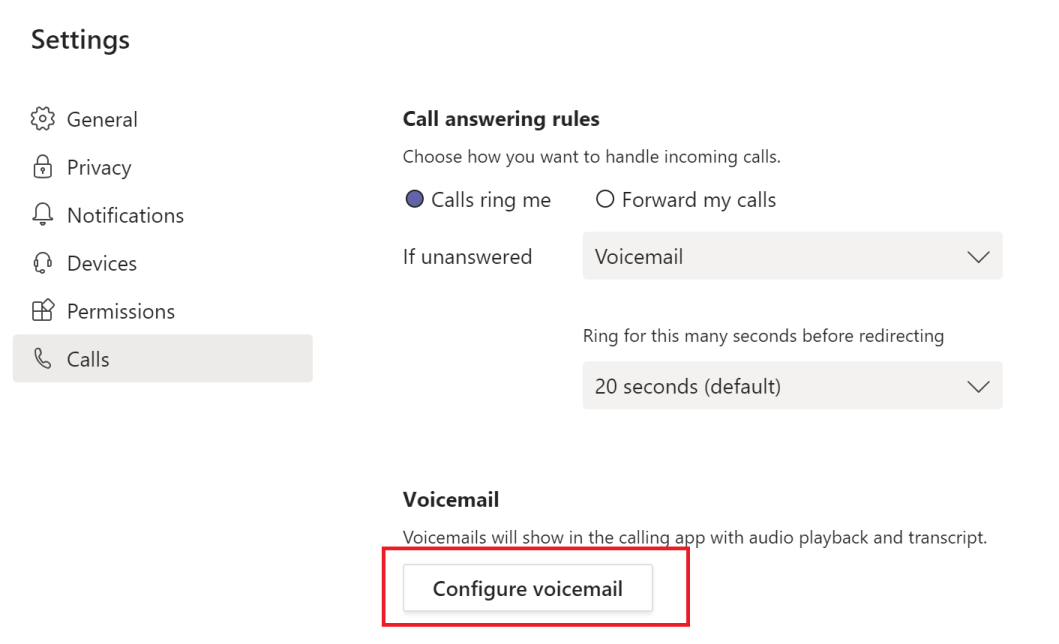Select the Calls label in the sidebar
This screenshot has height=644, width=1059.
(x=88, y=359)
